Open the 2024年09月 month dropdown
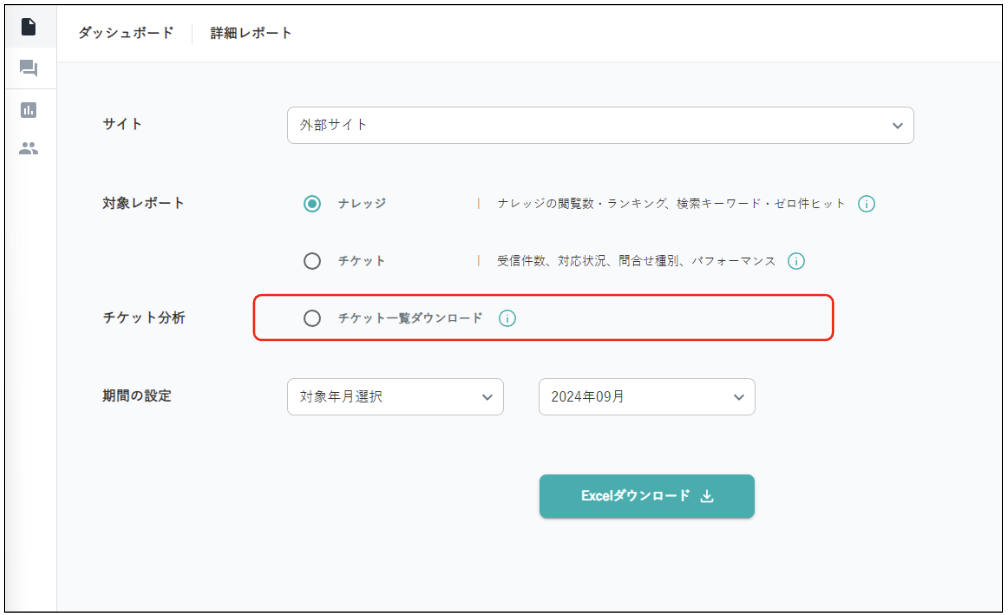1008x615 pixels. pos(647,397)
